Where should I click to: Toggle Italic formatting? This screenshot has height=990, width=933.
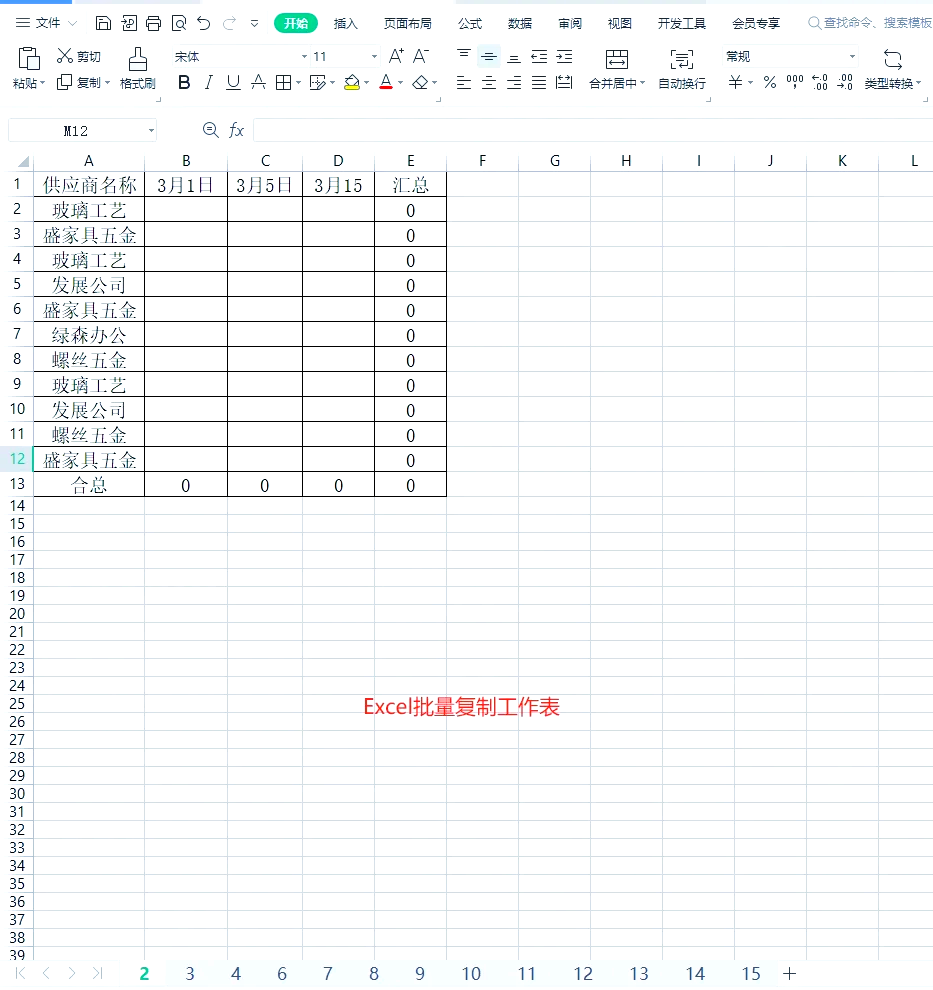[x=208, y=83]
